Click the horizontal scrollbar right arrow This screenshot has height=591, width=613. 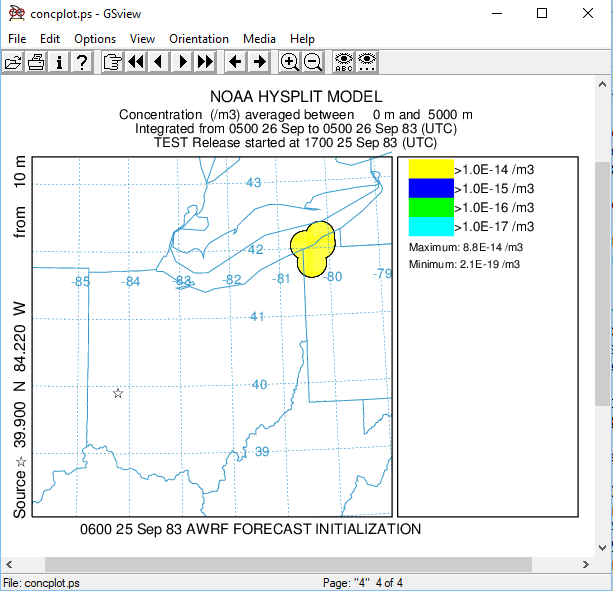(x=586, y=564)
